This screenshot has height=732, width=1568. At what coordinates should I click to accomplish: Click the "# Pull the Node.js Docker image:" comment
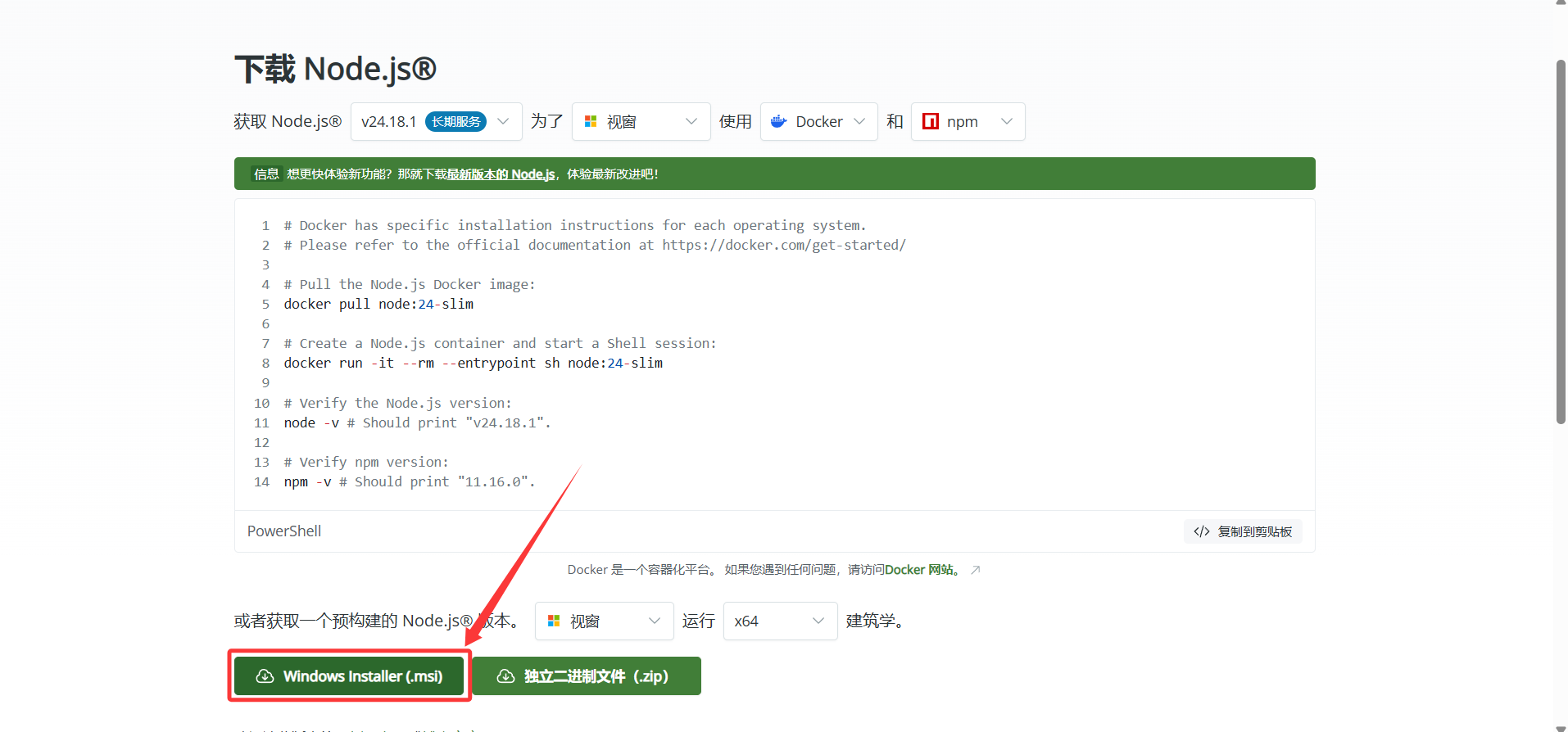[x=410, y=285]
